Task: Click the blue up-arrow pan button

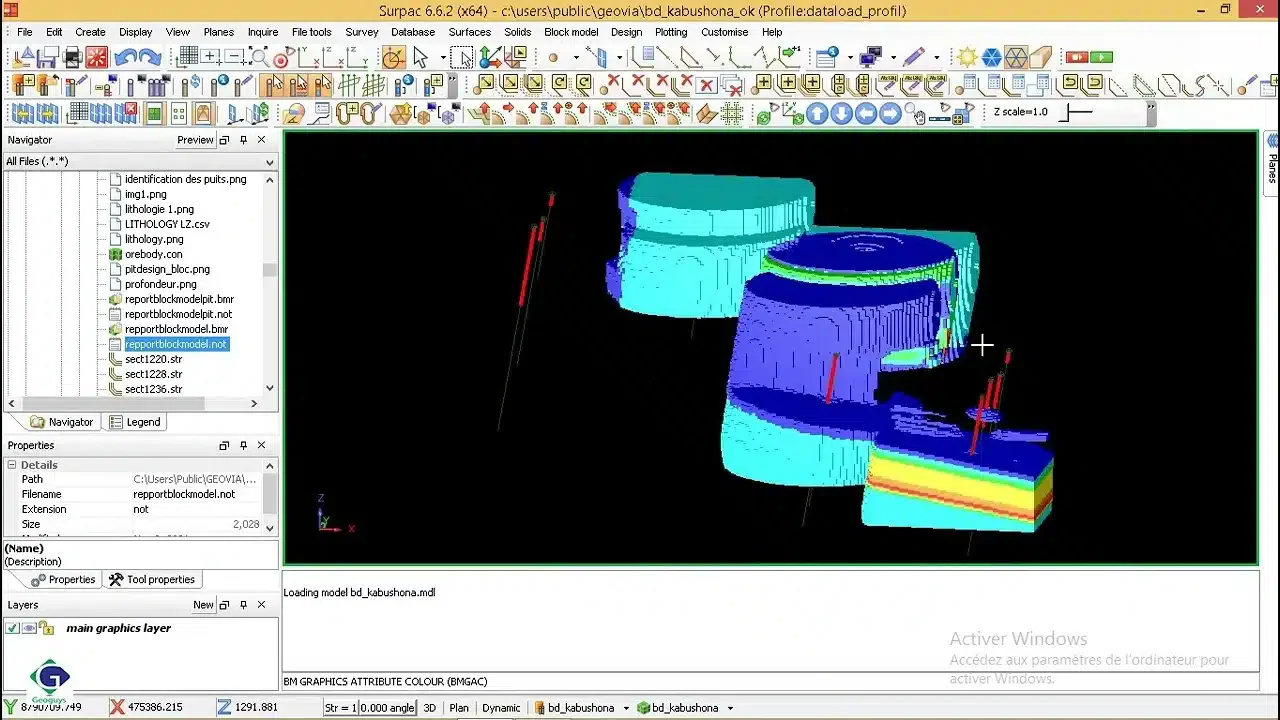Action: point(817,114)
